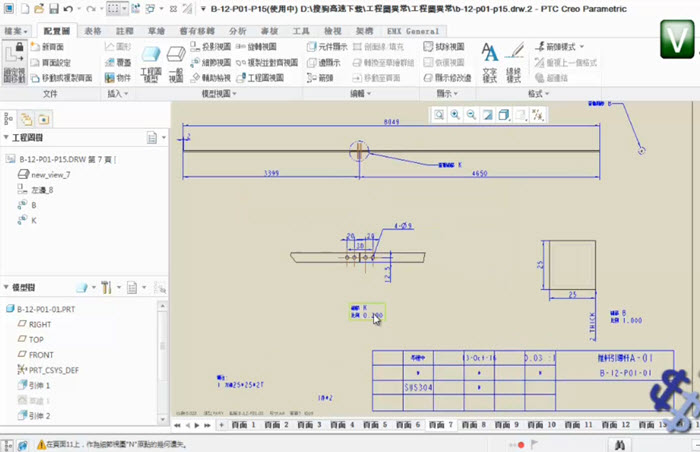Collapse the 模型樹 model tree section

tap(7, 288)
